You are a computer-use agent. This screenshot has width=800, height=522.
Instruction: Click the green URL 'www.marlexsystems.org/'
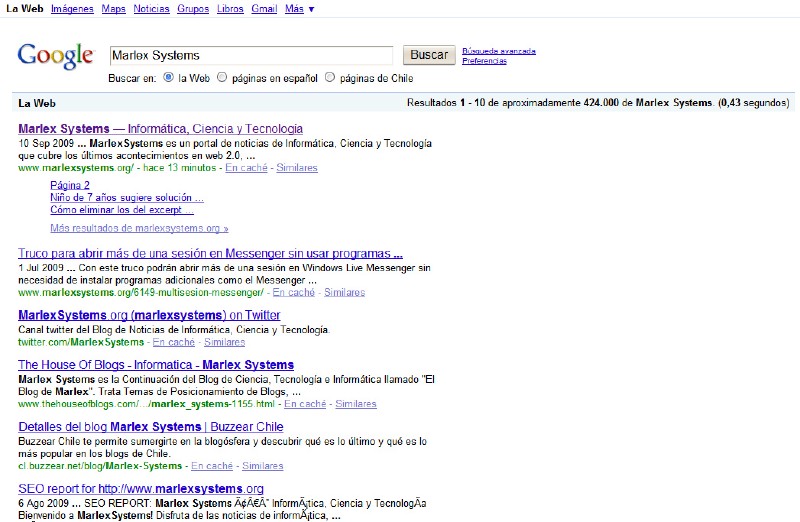[76, 168]
